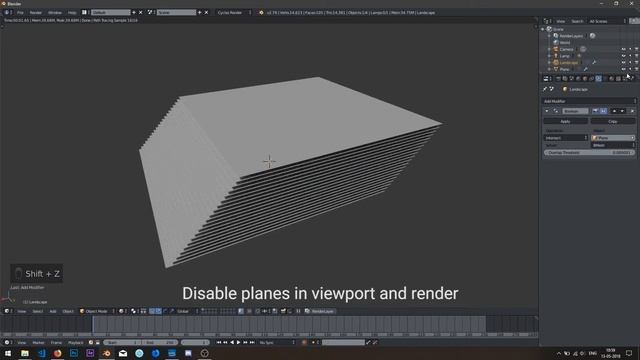Open the File menu

(x=20, y=13)
